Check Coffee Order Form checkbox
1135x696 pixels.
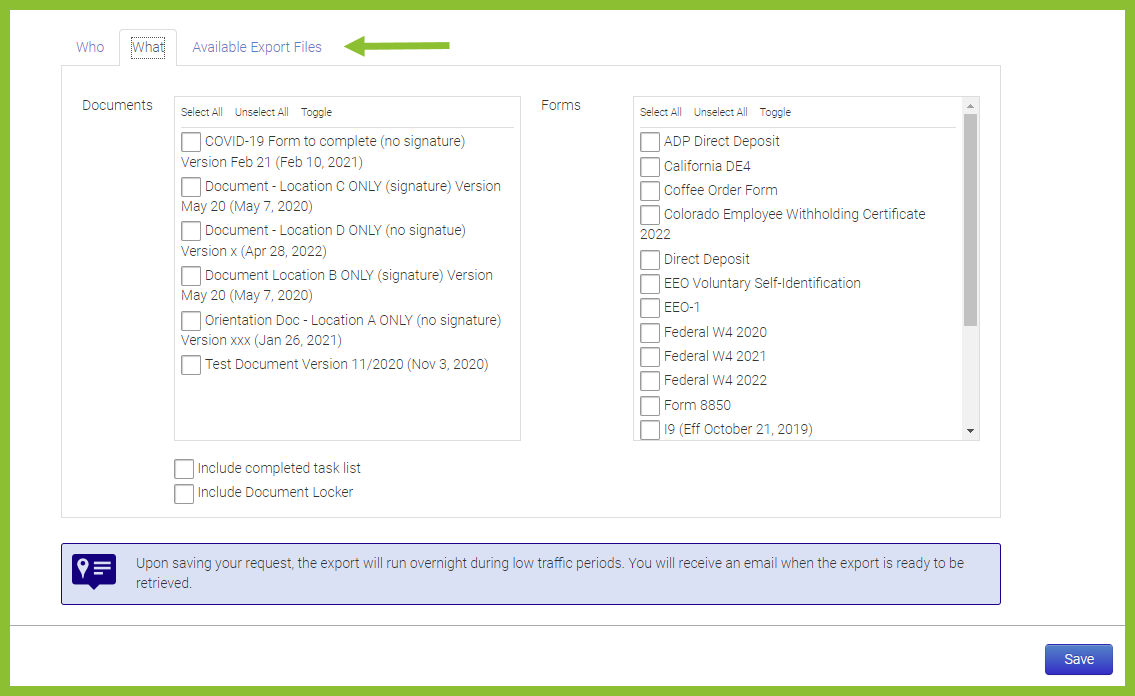650,190
